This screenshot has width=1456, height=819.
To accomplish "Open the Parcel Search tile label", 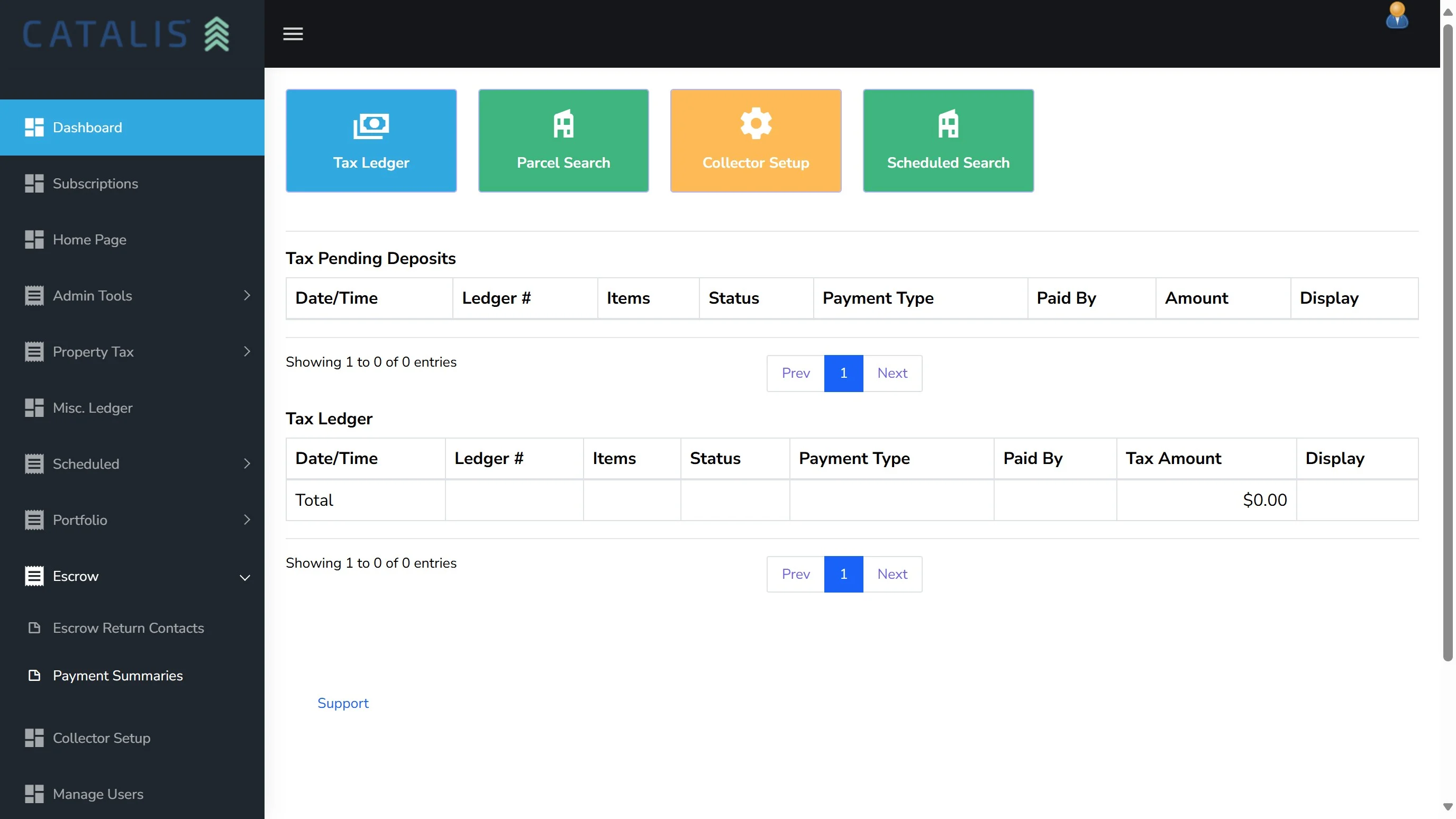I will pos(563,162).
